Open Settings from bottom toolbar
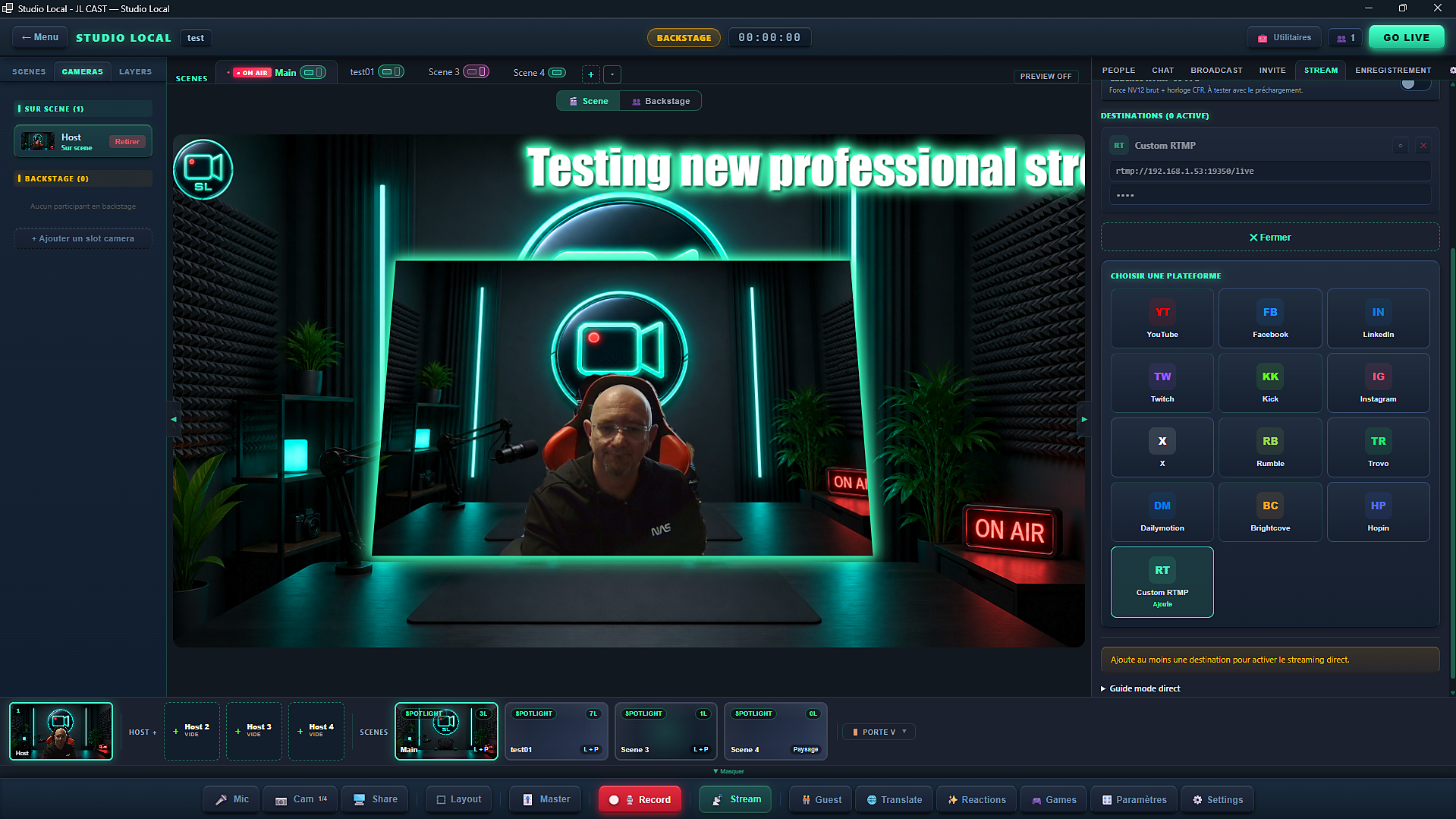 click(1218, 799)
